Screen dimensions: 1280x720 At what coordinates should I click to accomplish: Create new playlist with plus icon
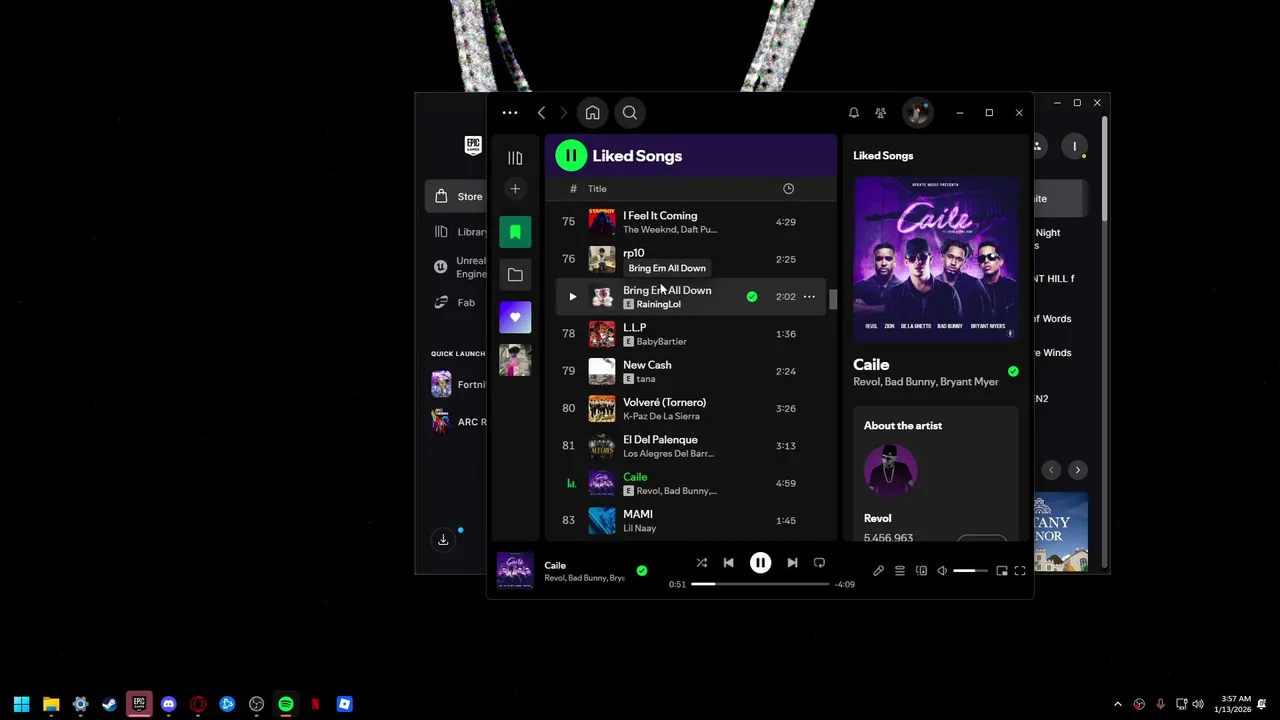(515, 189)
